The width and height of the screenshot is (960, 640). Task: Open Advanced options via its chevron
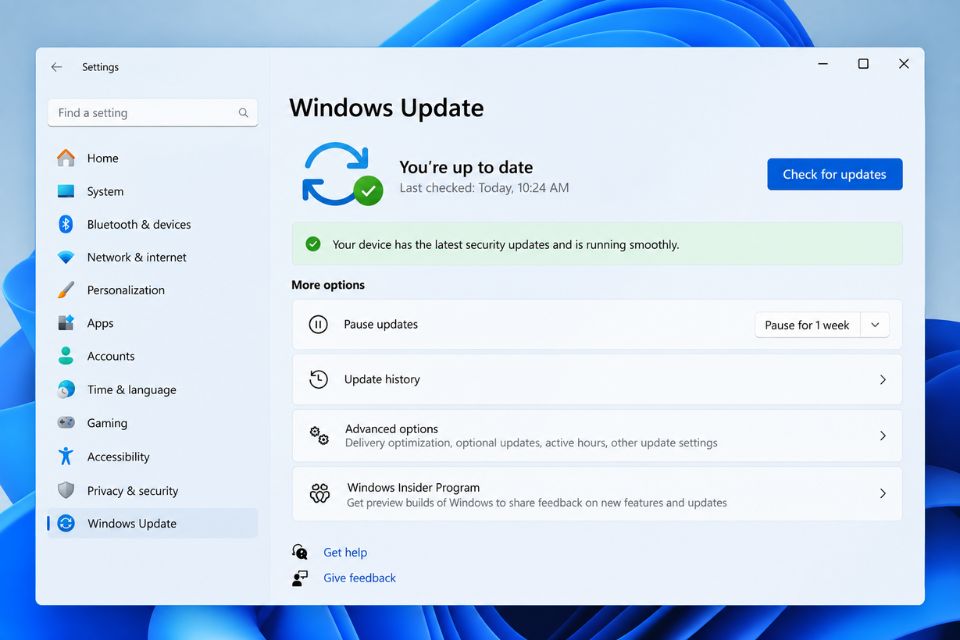click(x=882, y=435)
